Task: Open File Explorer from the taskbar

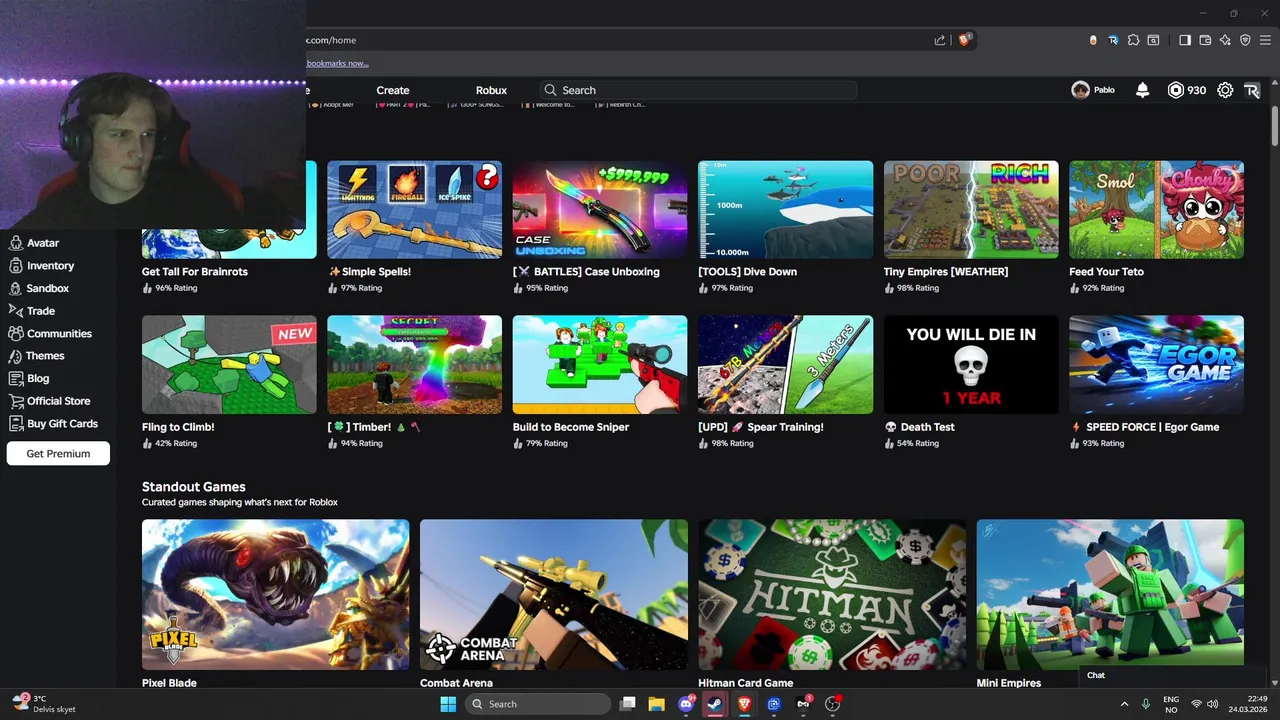Action: pos(657,704)
